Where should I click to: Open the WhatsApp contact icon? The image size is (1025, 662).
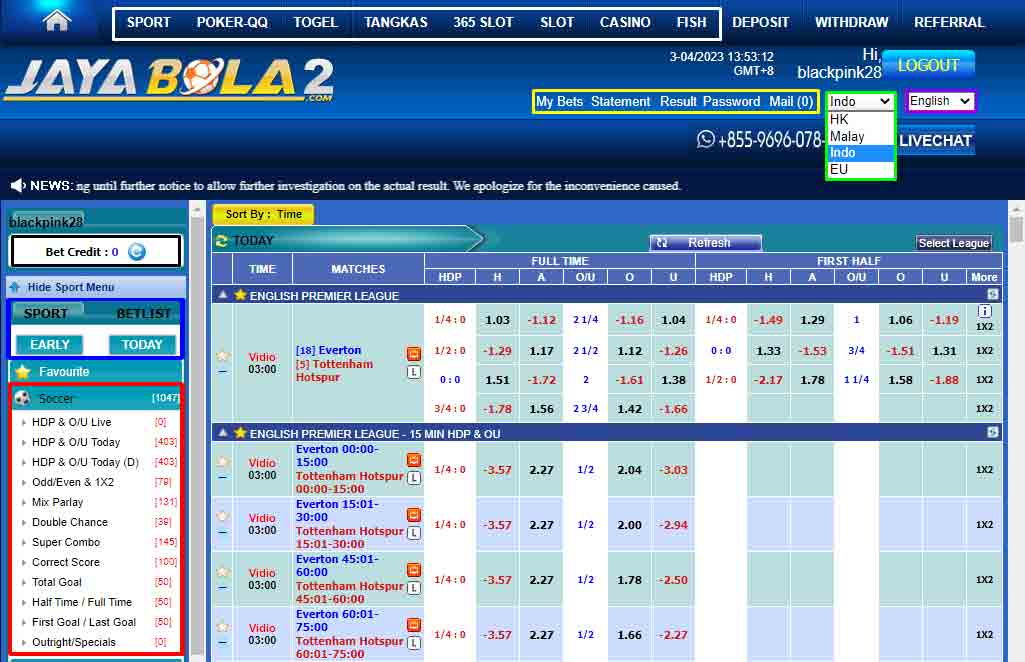tap(706, 139)
